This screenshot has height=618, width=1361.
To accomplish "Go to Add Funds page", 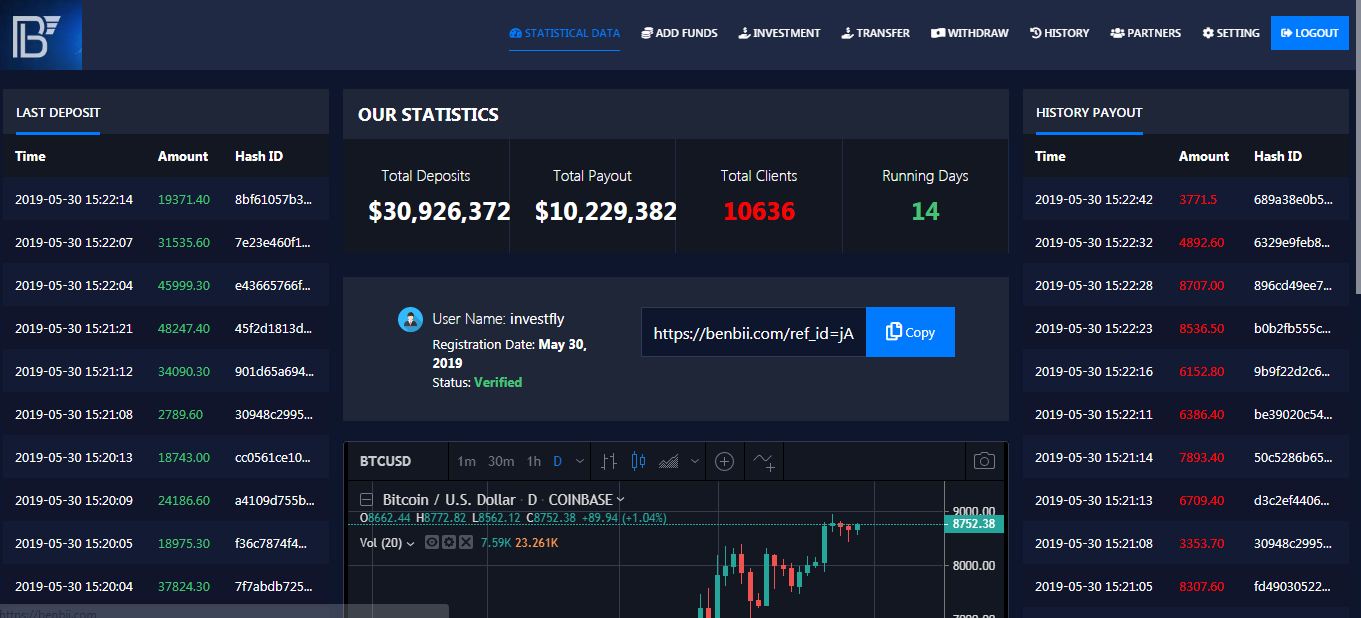I will coord(679,33).
